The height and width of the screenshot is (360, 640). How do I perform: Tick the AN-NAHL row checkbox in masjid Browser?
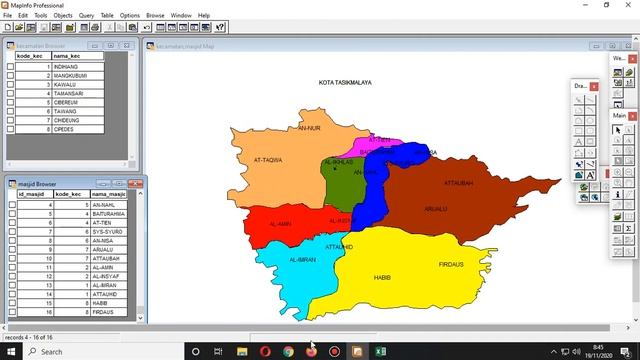click(12, 205)
